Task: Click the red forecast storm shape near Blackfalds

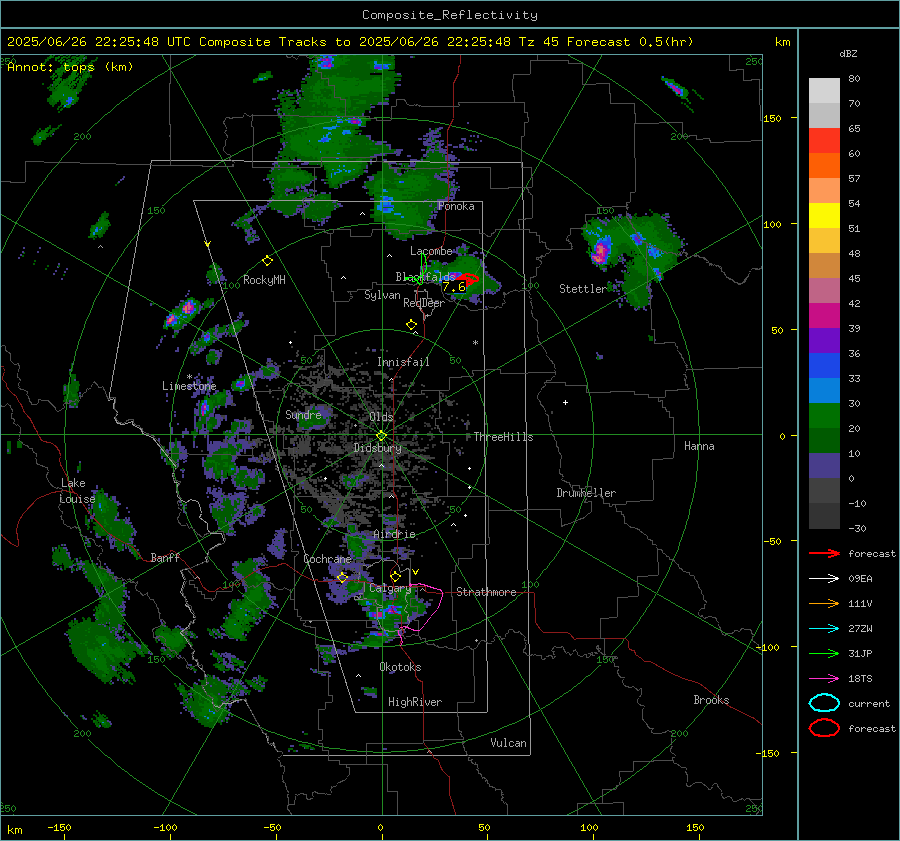Action: click(468, 278)
